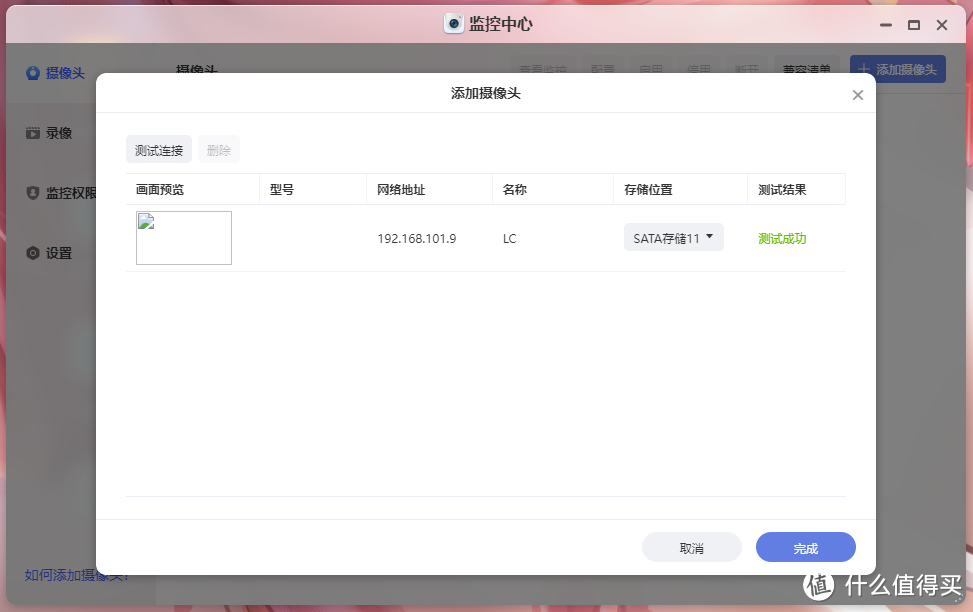This screenshot has height=612, width=973.
Task: Open the 摄像头 section icon in sidebar
Action: click(x=33, y=73)
